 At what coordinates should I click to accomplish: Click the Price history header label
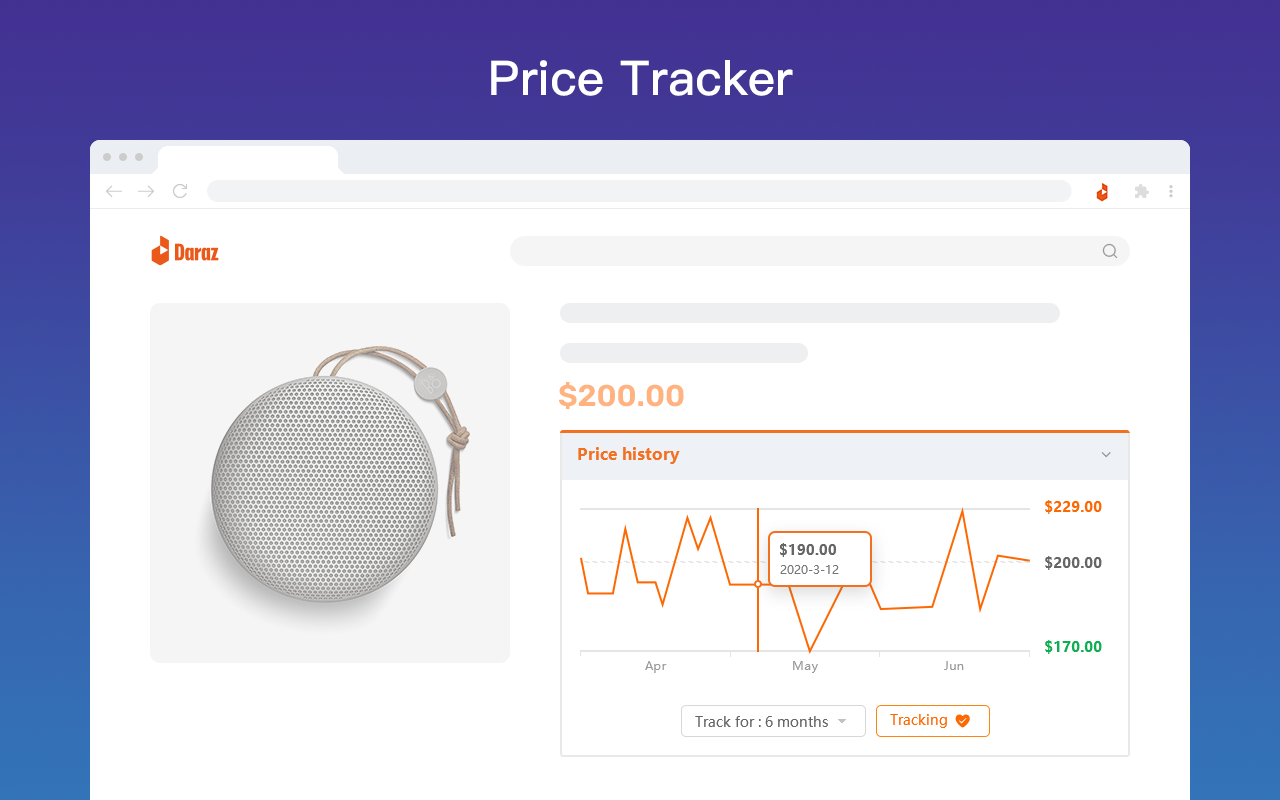coord(628,454)
